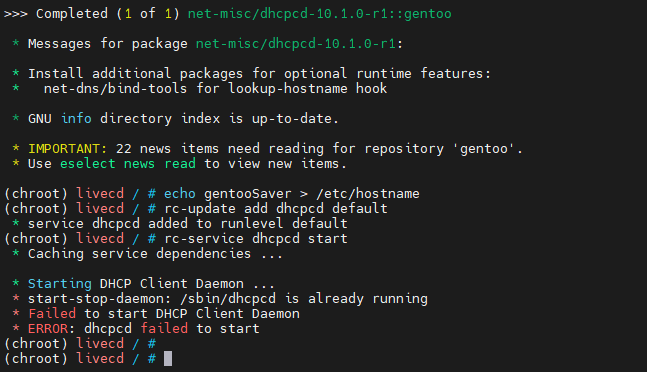647x372 pixels.
Task: Click 'eselect news read' command text
Action: [128, 164]
